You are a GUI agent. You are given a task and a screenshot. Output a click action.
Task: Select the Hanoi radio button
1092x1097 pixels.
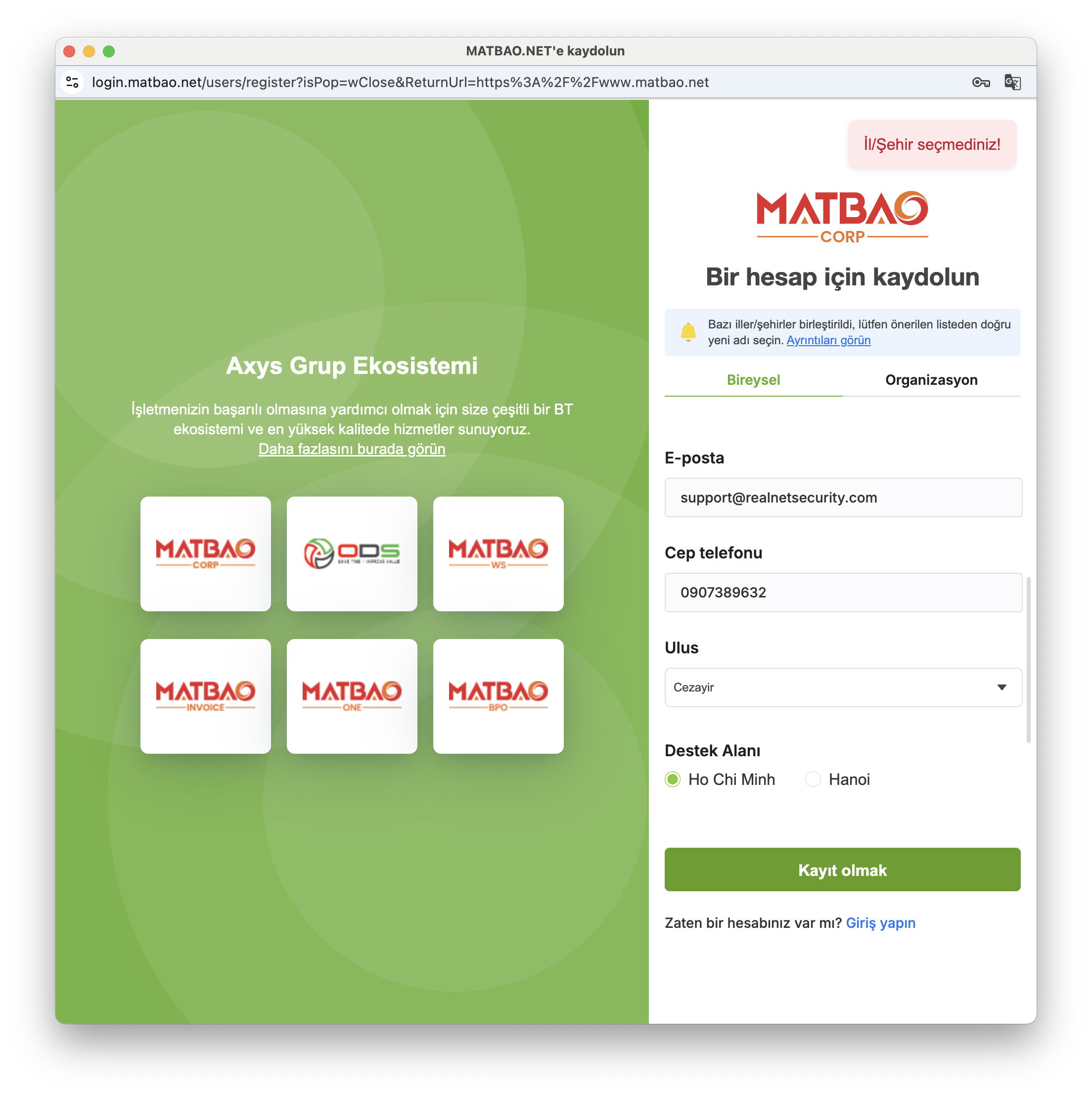point(813,779)
